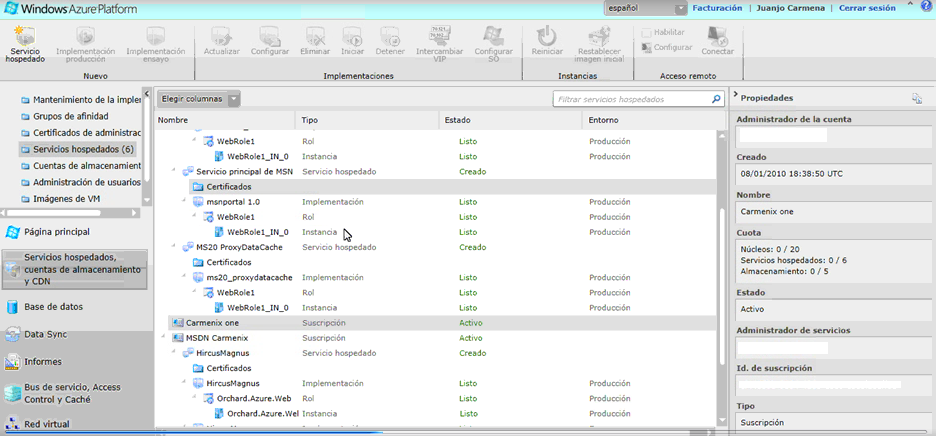Click the Juanjo Carmena account name
The height and width of the screenshot is (436, 936).
tap(790, 8)
